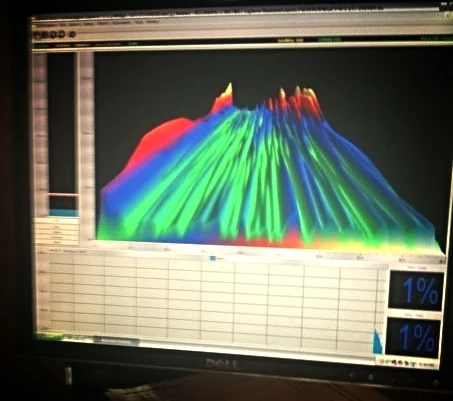
Task: Click the teal fill in the left level meter
Action: coord(64,213)
